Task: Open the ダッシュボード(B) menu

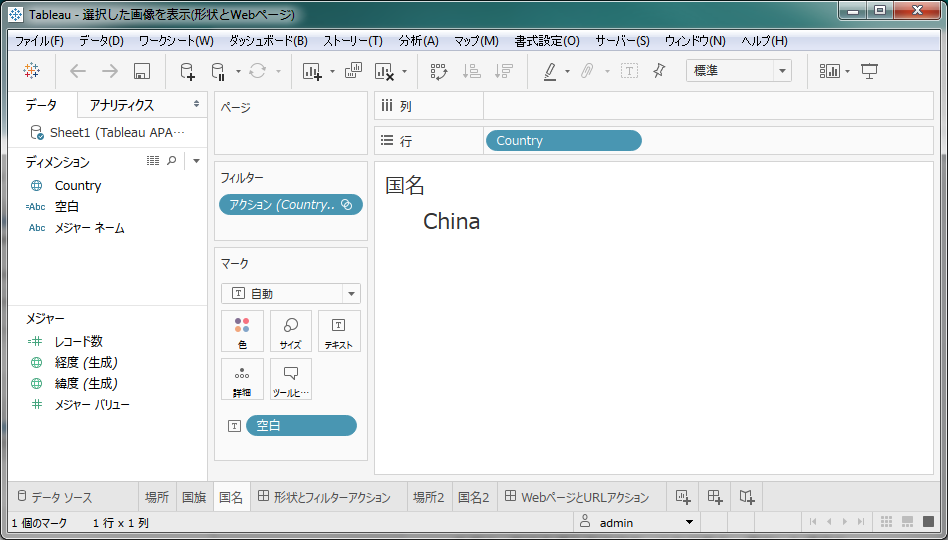Action: pos(268,41)
